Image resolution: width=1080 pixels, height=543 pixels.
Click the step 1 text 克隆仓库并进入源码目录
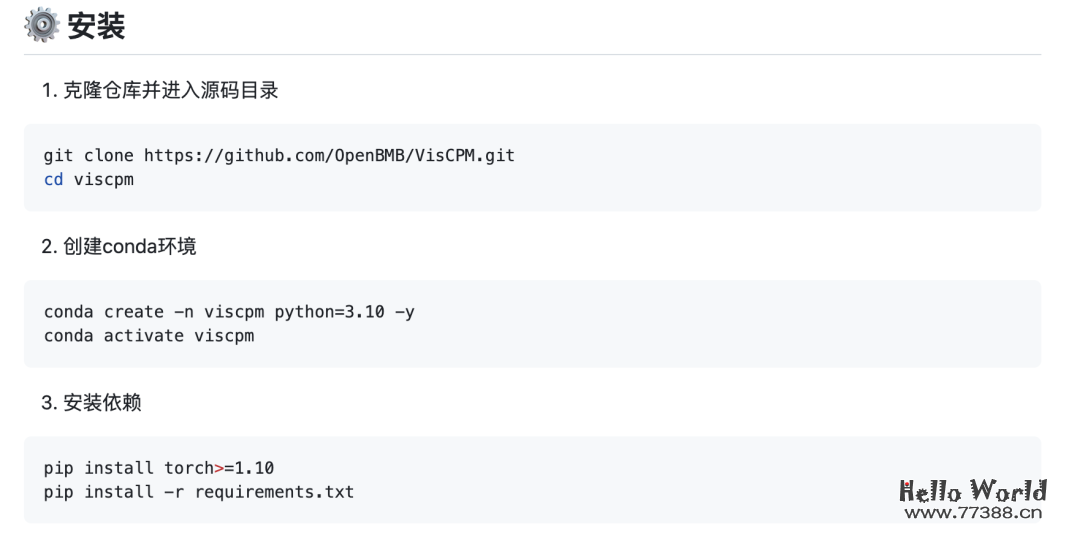coord(169,91)
